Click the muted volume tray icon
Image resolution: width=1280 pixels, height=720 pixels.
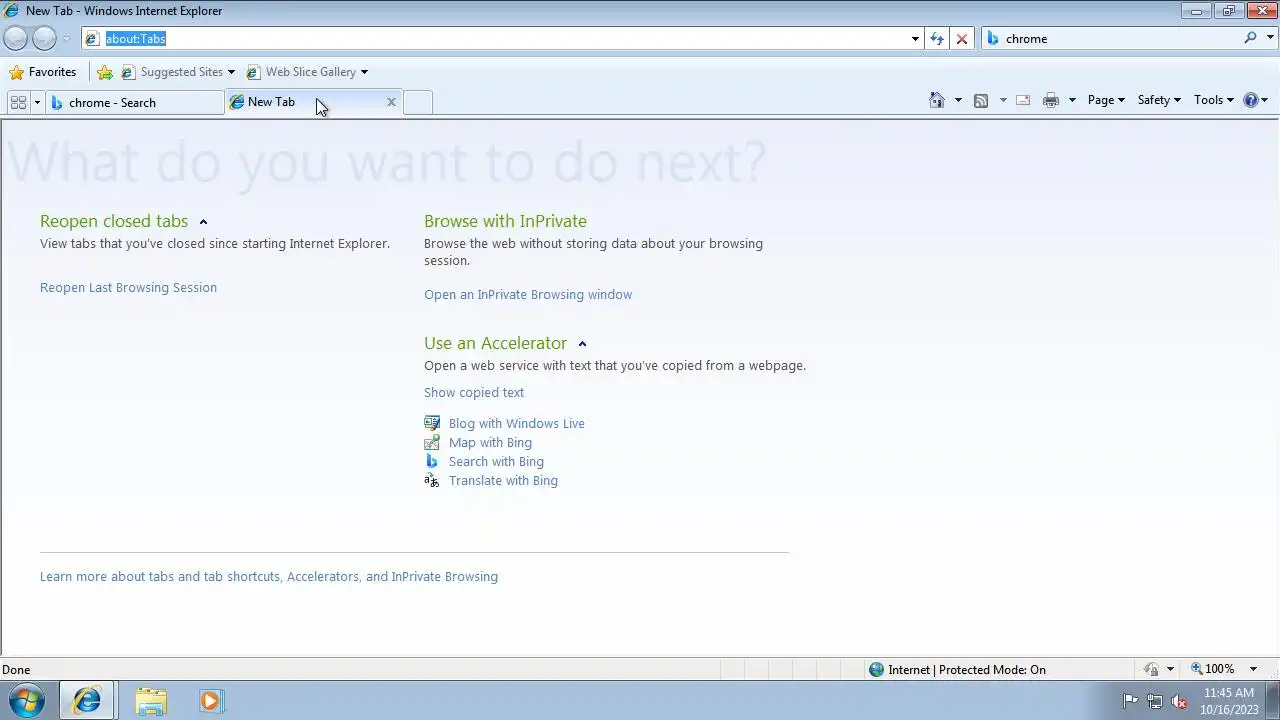(x=1180, y=701)
